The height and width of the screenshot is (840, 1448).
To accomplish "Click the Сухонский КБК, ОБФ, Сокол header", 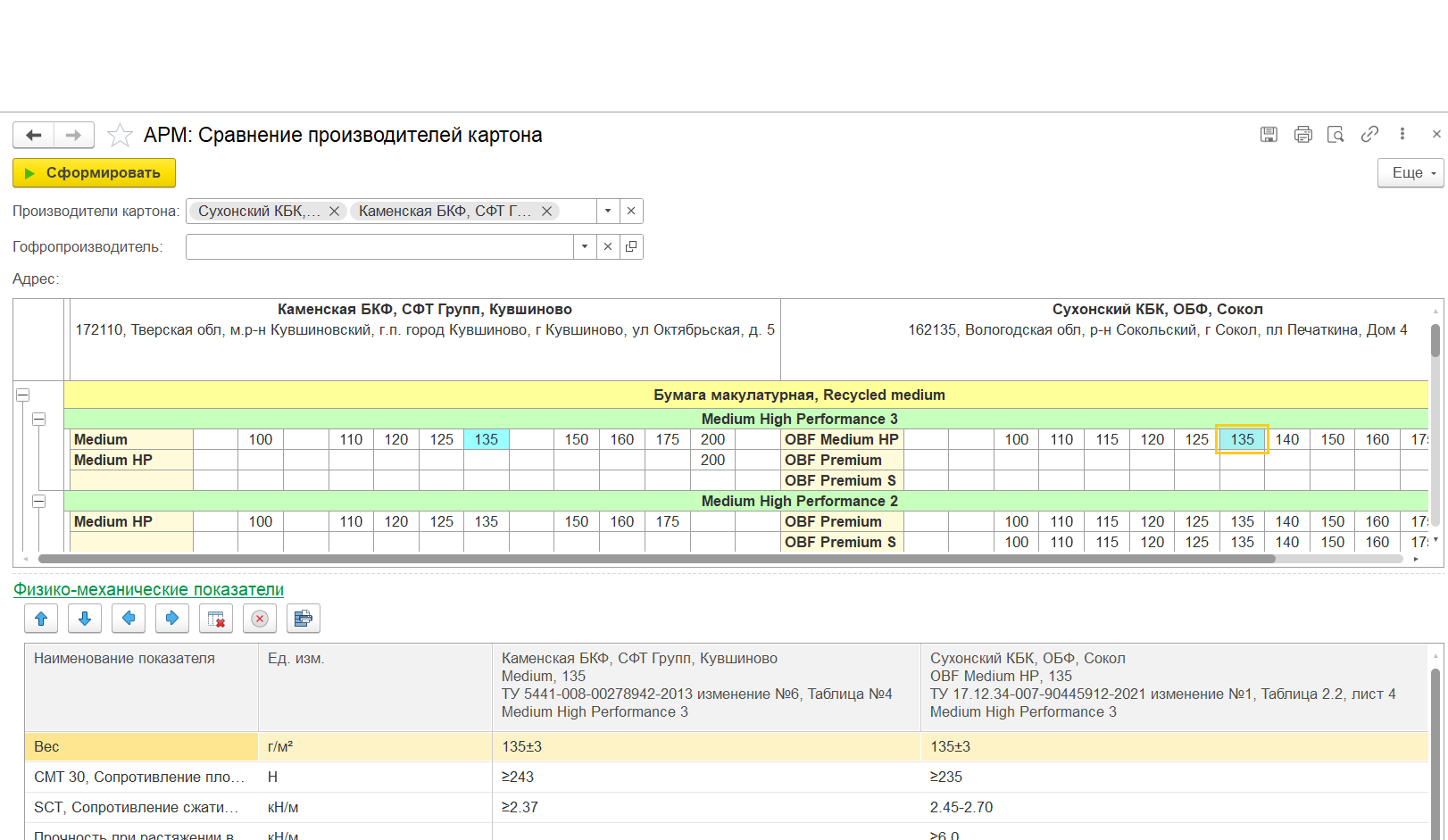I will pyautogui.click(x=1157, y=309).
